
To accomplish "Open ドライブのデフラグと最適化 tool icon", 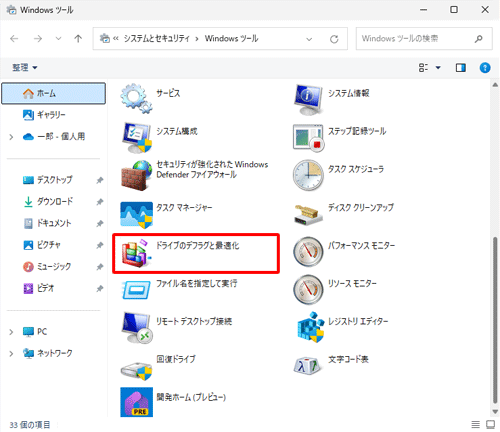I will [x=137, y=253].
